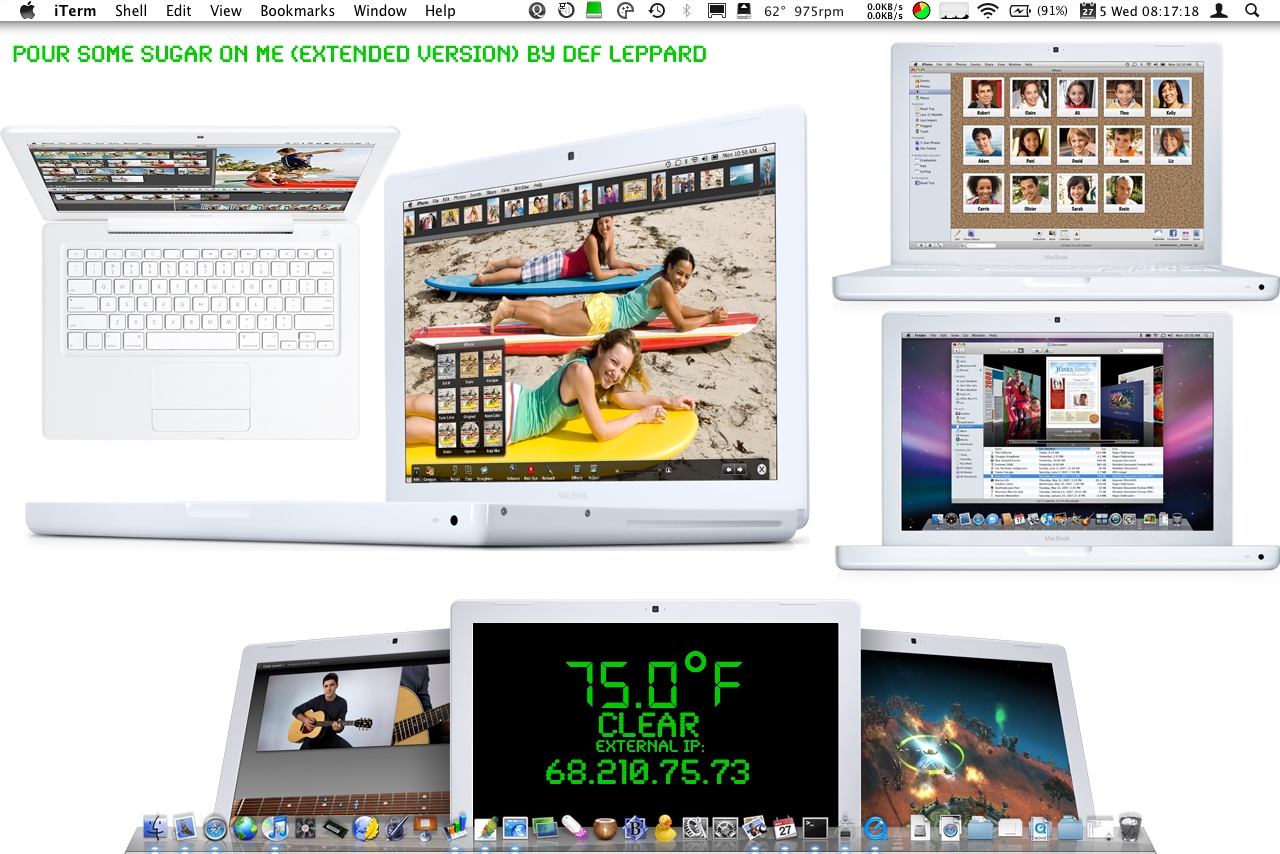Open the pink eraser pill Dock icon
This screenshot has width=1280, height=854.
574,827
